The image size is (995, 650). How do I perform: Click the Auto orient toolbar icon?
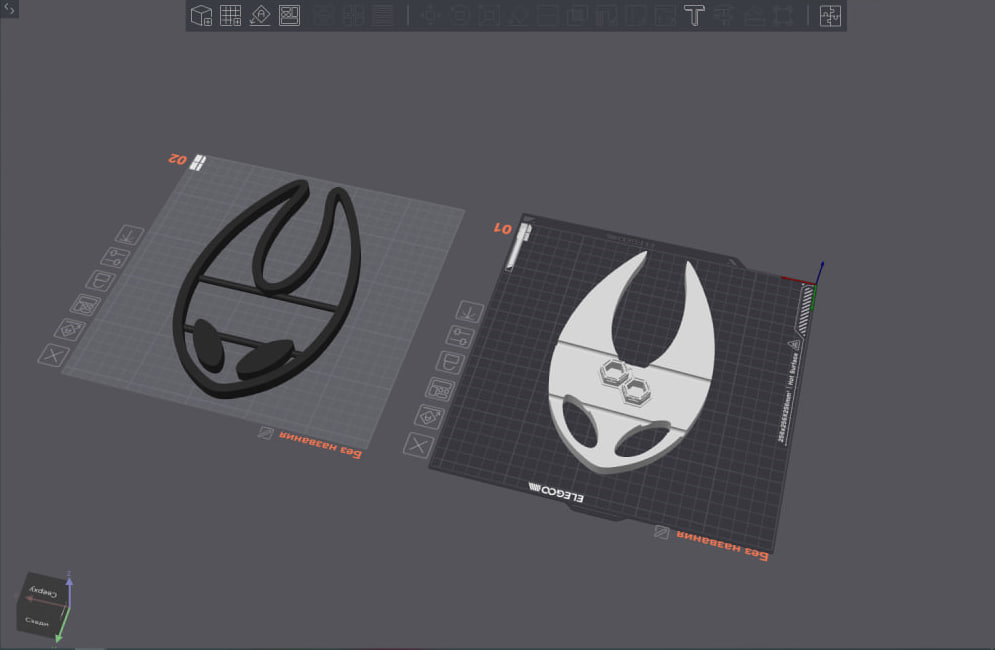pyautogui.click(x=260, y=15)
